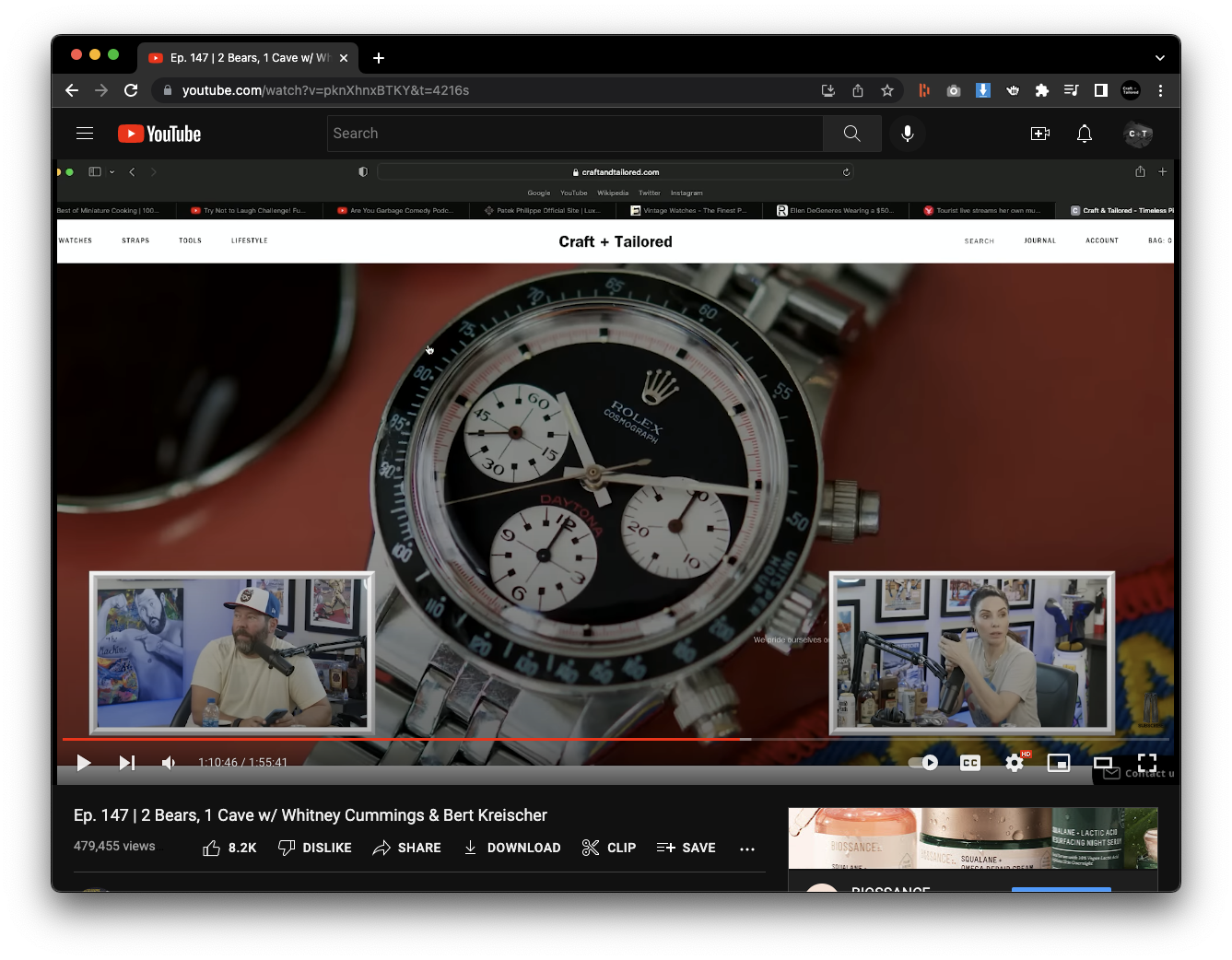Like the video (8.2K)
Viewport: 1232px width, 960px height.
pos(229,848)
